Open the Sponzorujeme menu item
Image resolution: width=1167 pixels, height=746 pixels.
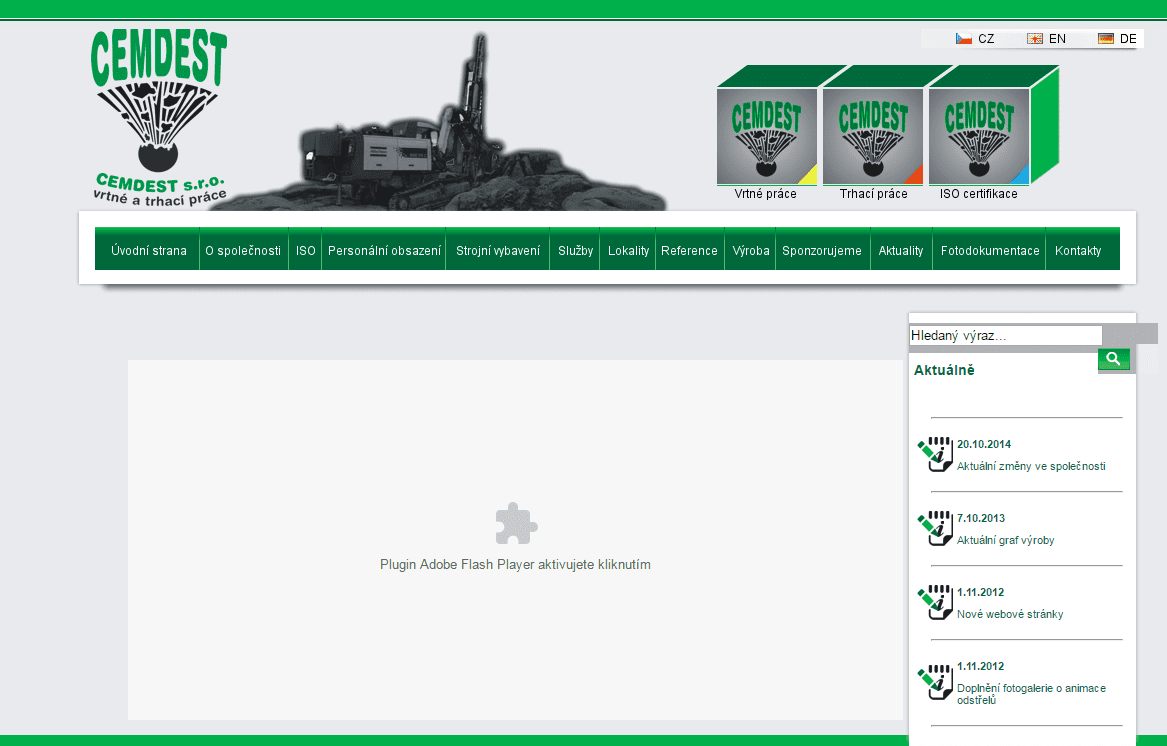[x=822, y=251]
